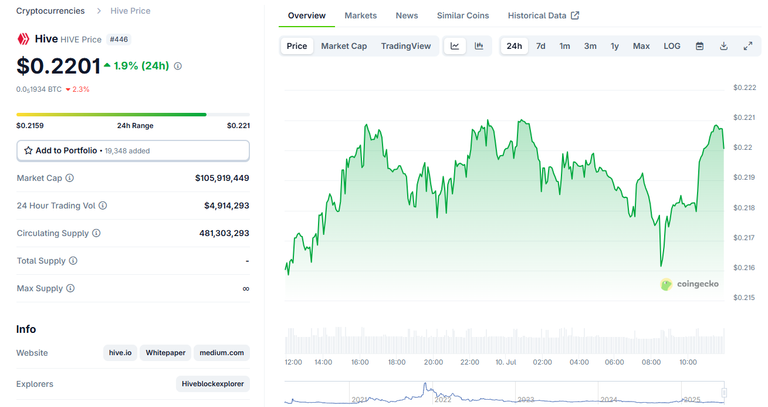Image resolution: width=768 pixels, height=407 pixels.
Task: Click the #446 rank badge
Action: pos(119,39)
